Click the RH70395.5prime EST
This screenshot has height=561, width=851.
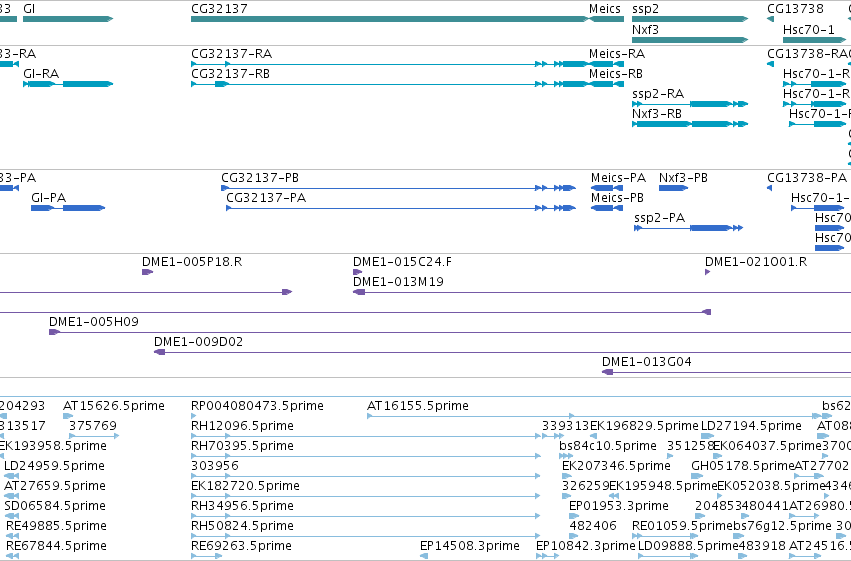coord(366,456)
